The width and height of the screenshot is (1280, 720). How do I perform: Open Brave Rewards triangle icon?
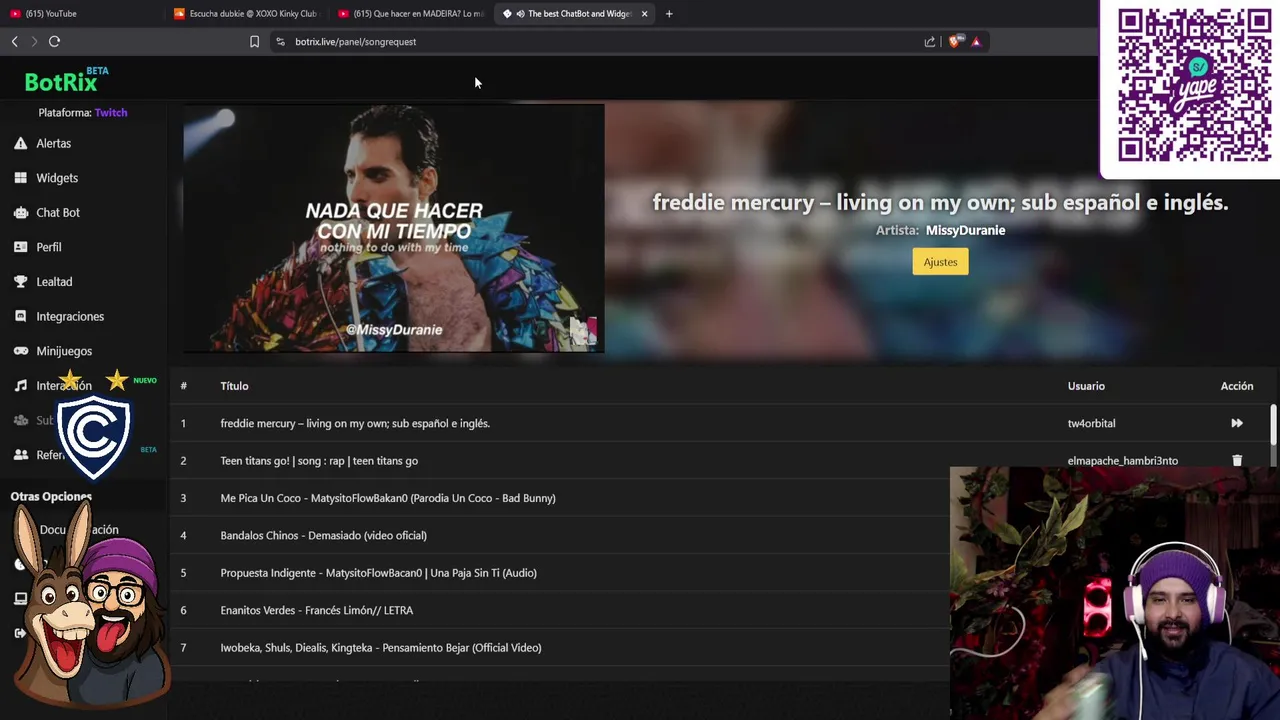[x=976, y=42]
